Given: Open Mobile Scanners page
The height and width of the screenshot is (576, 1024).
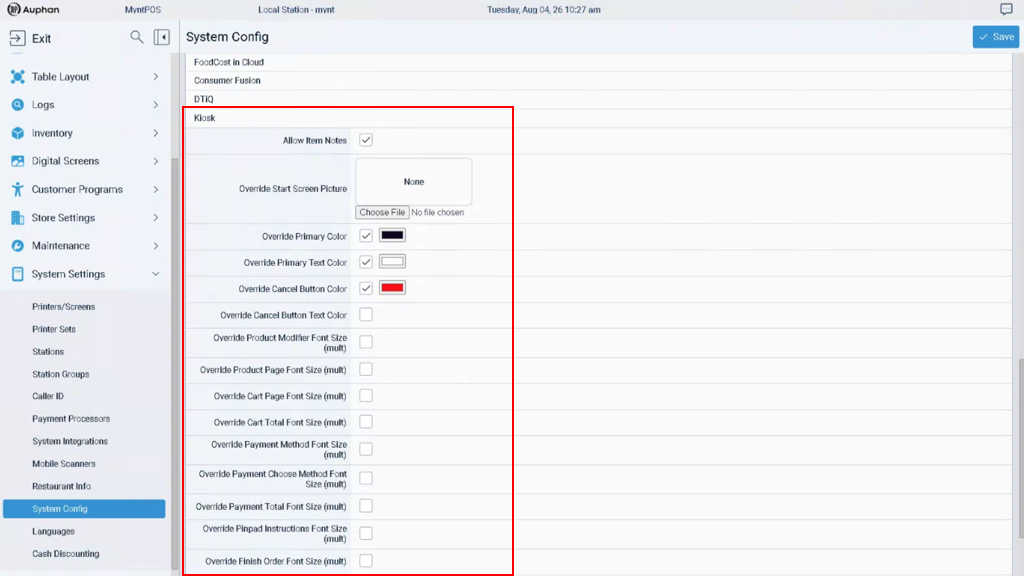Looking at the screenshot, I should pyautogui.click(x=64, y=464).
